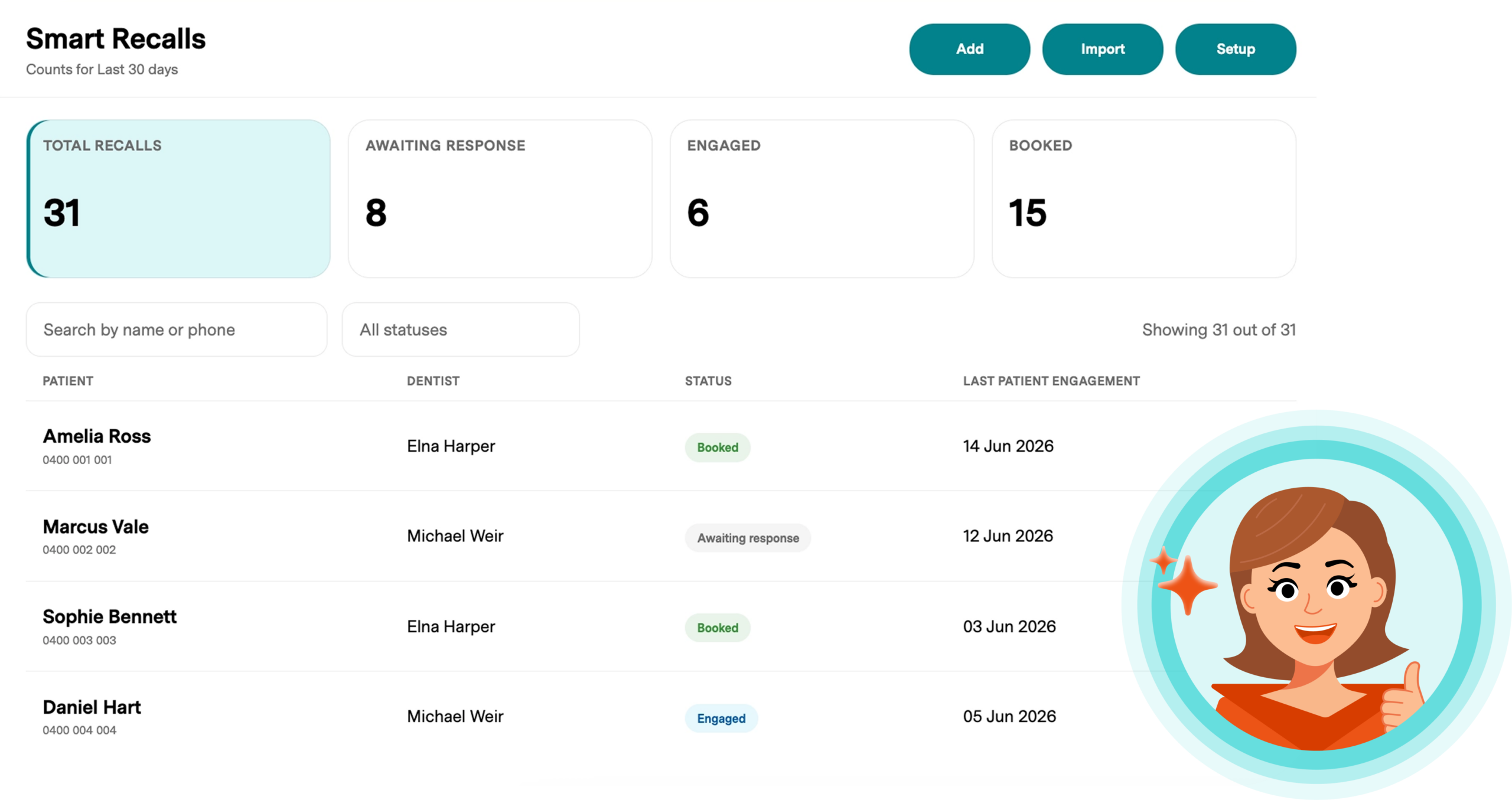Open patient Marcus Vale

pos(96,527)
